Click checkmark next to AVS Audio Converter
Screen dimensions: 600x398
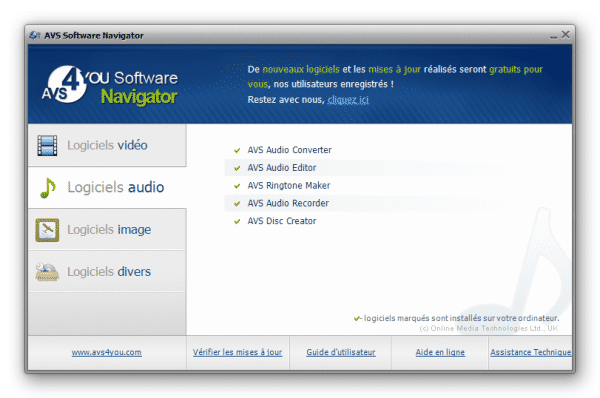click(237, 150)
